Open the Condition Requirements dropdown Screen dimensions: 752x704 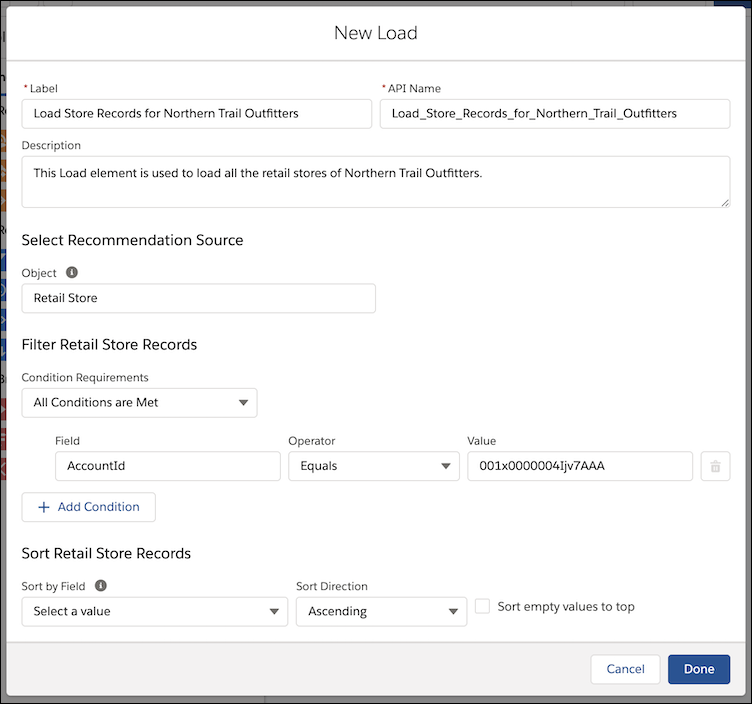[x=139, y=403]
